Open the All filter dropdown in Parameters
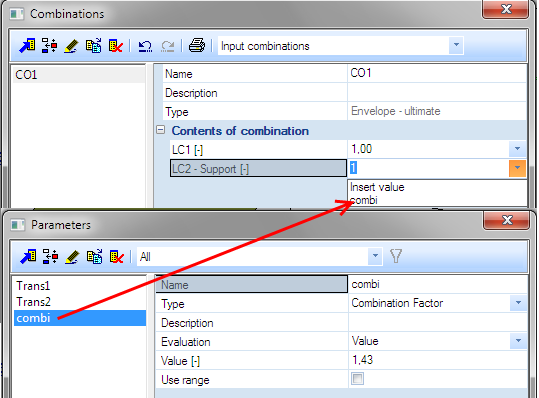This screenshot has height=398, width=539. 375,256
